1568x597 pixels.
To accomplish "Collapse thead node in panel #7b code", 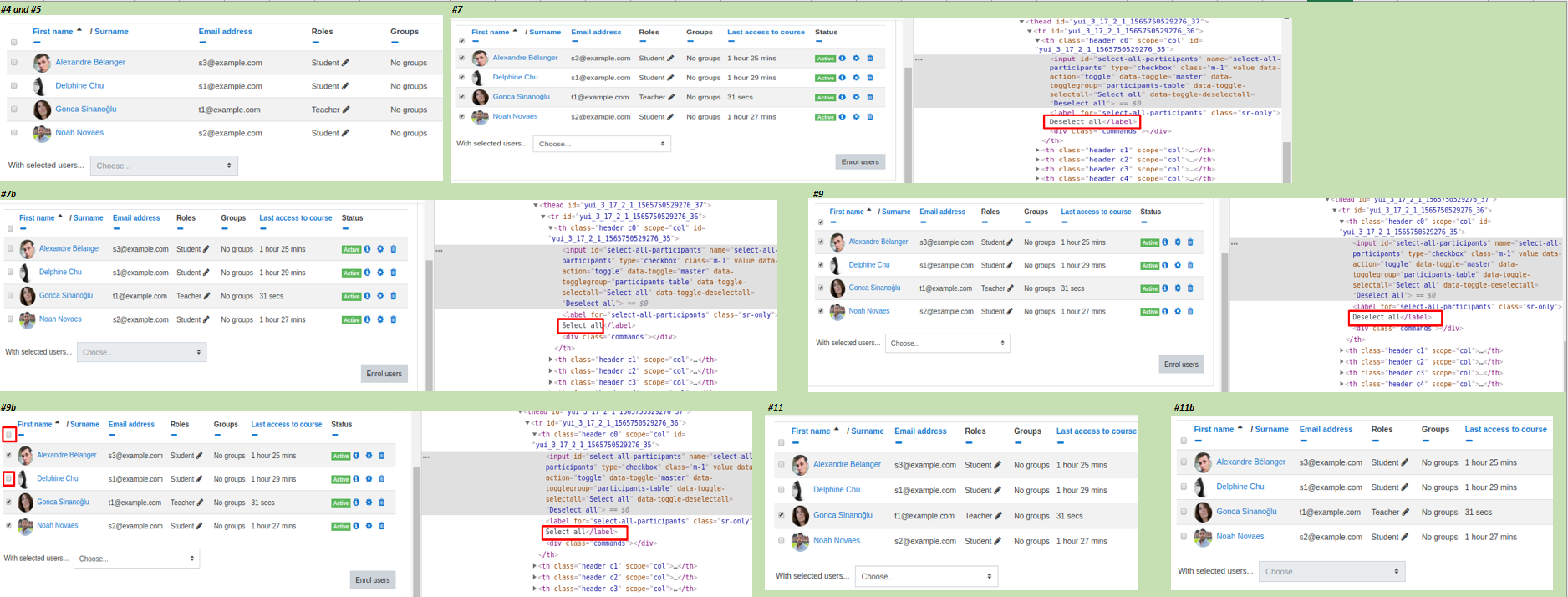I will click(537, 205).
